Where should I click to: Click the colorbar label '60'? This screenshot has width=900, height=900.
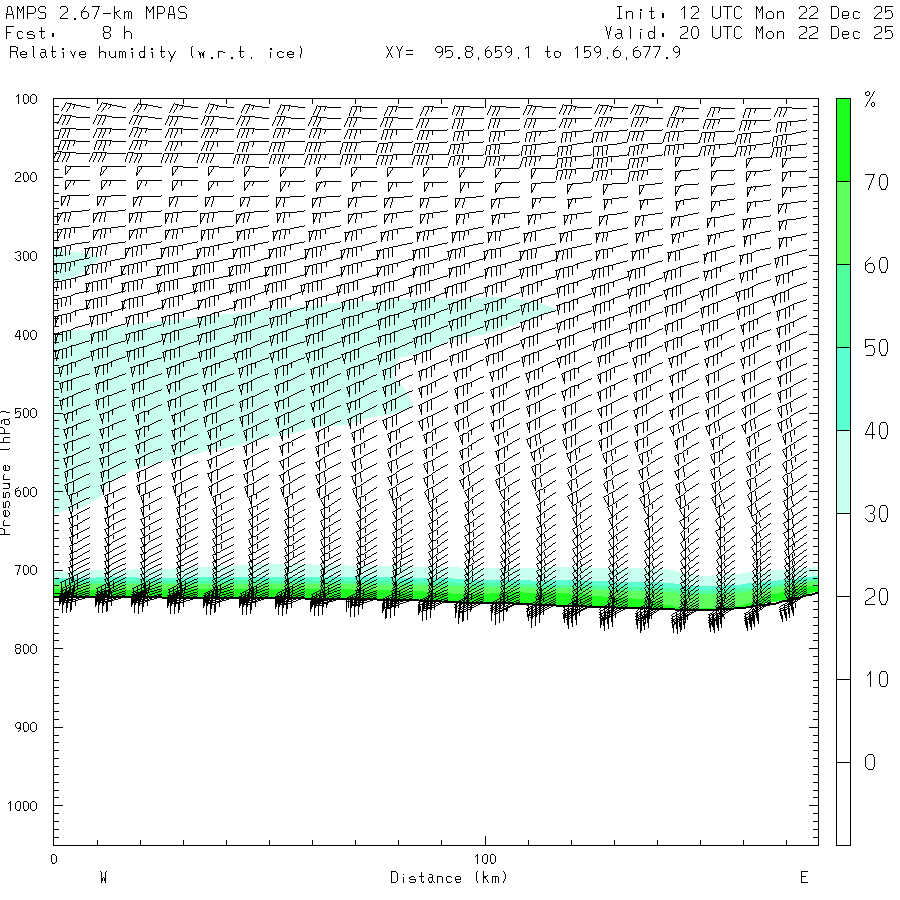pyautogui.click(x=876, y=266)
